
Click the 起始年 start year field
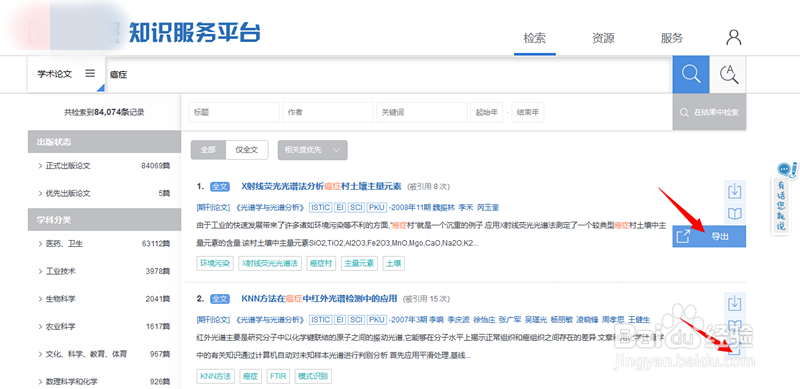[x=487, y=112]
